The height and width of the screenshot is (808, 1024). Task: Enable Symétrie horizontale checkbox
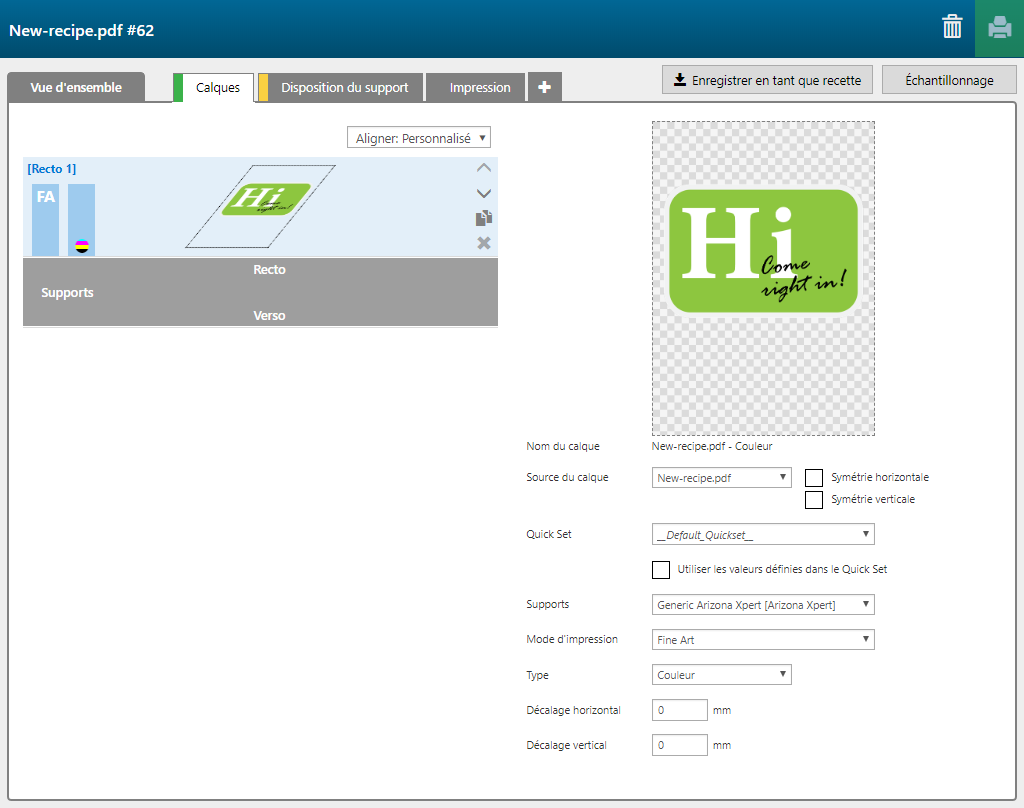pyautogui.click(x=814, y=478)
